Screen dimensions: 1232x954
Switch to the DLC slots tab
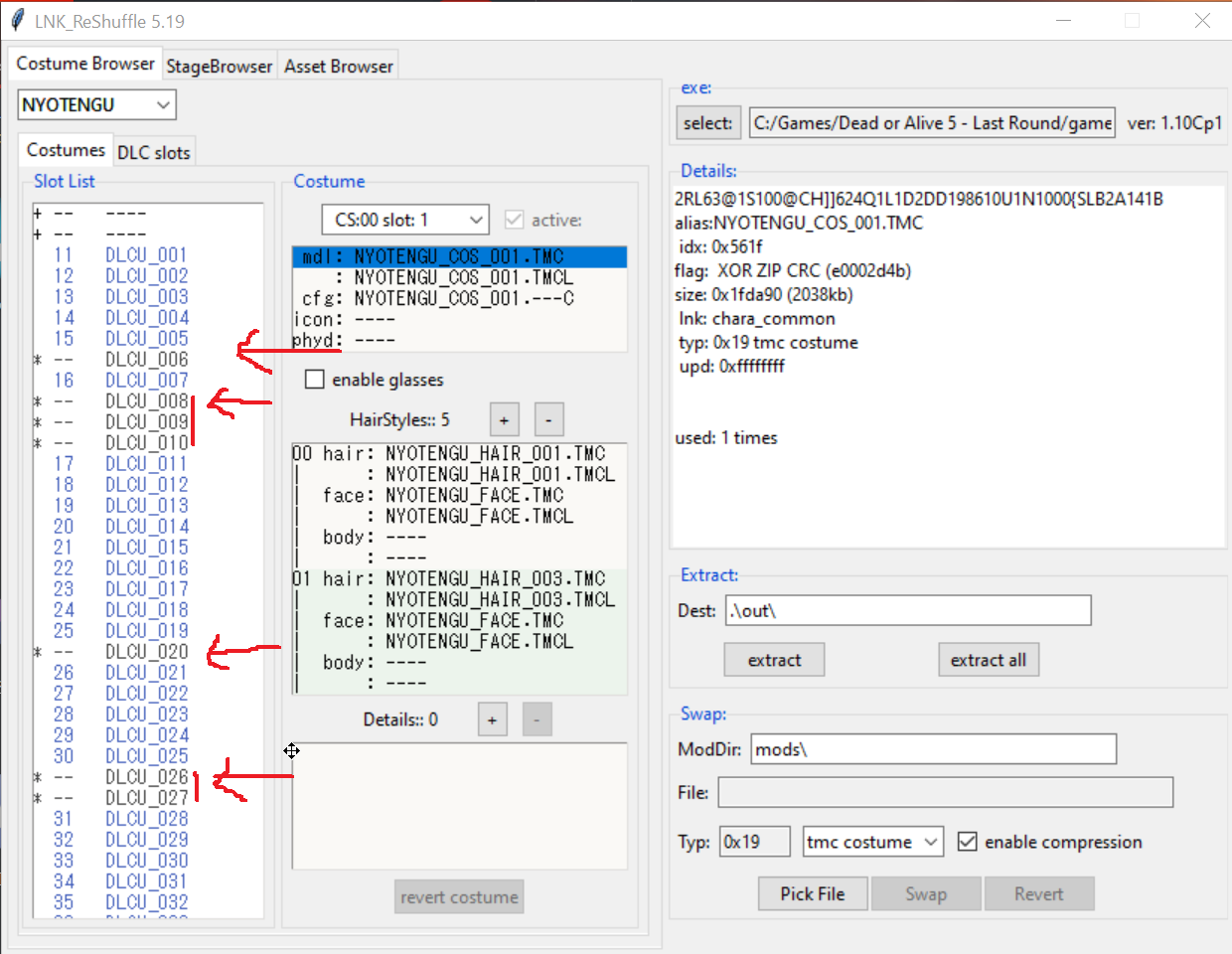click(154, 152)
